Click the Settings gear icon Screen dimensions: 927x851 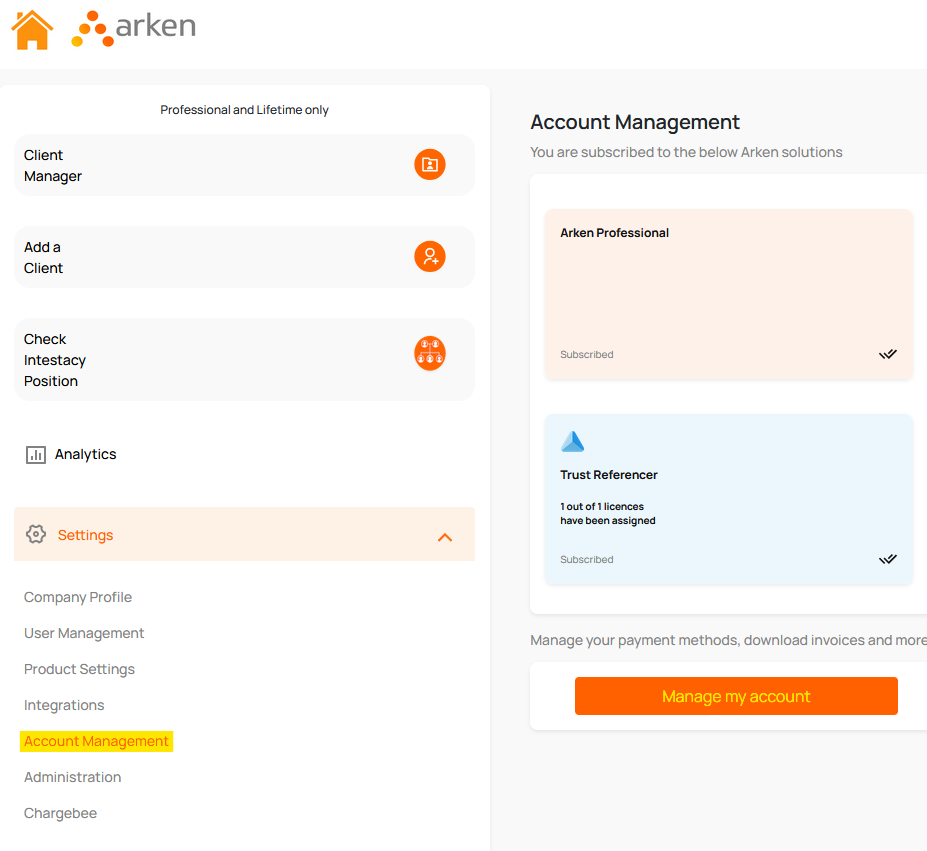point(36,534)
